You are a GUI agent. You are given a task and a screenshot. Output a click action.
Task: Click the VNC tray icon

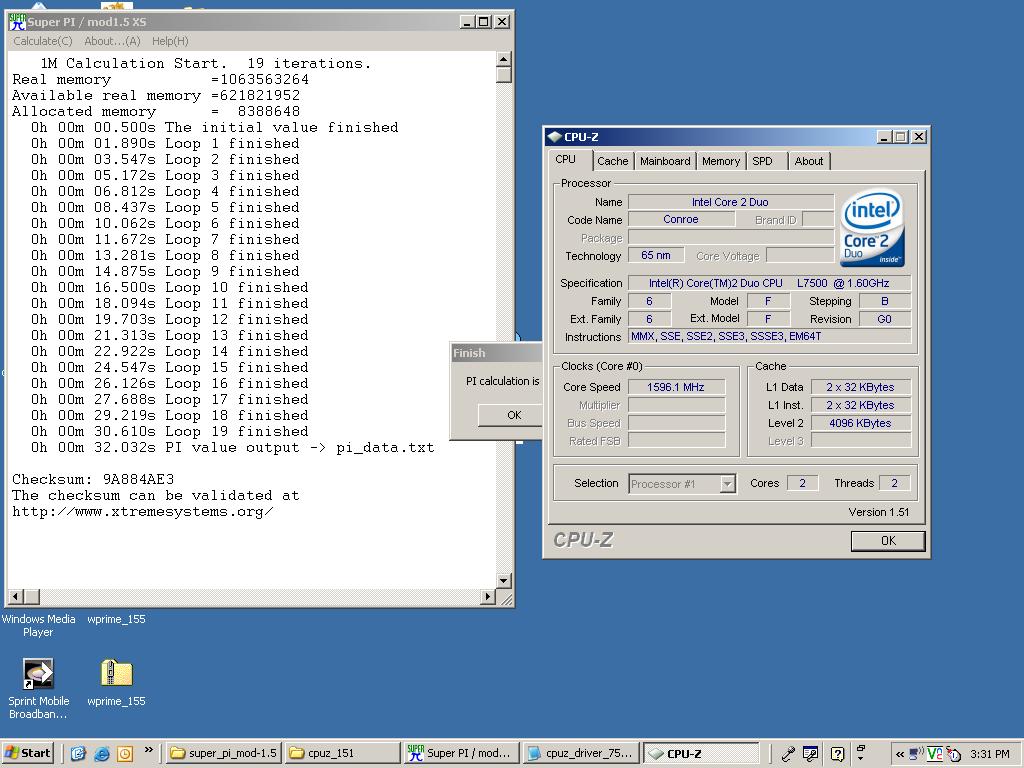(935, 754)
